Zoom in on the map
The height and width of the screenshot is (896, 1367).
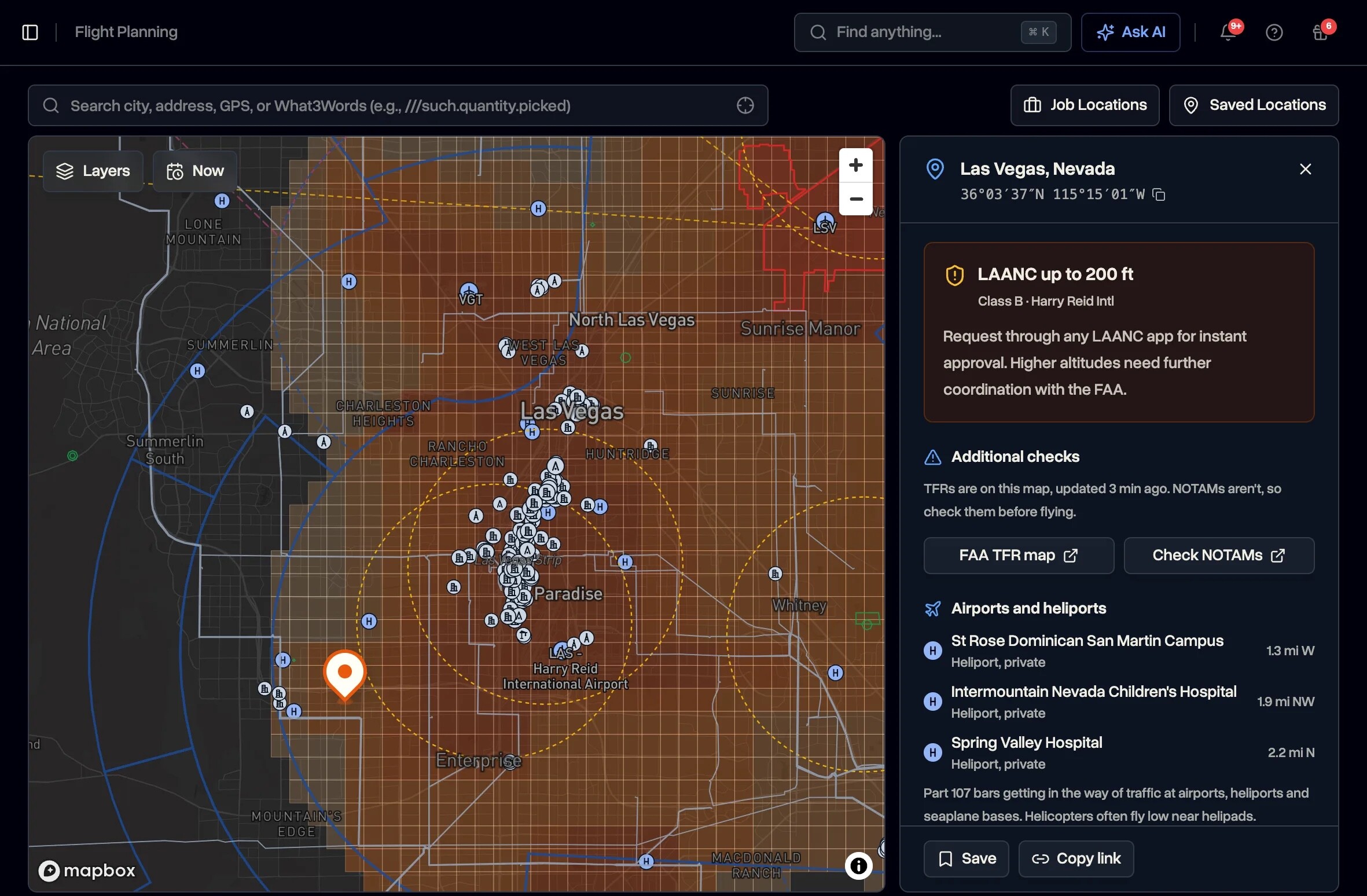point(856,166)
